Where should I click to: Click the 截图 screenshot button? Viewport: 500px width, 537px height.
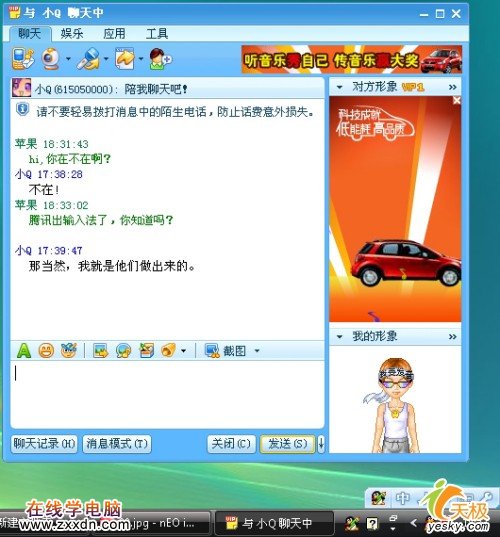coord(225,351)
